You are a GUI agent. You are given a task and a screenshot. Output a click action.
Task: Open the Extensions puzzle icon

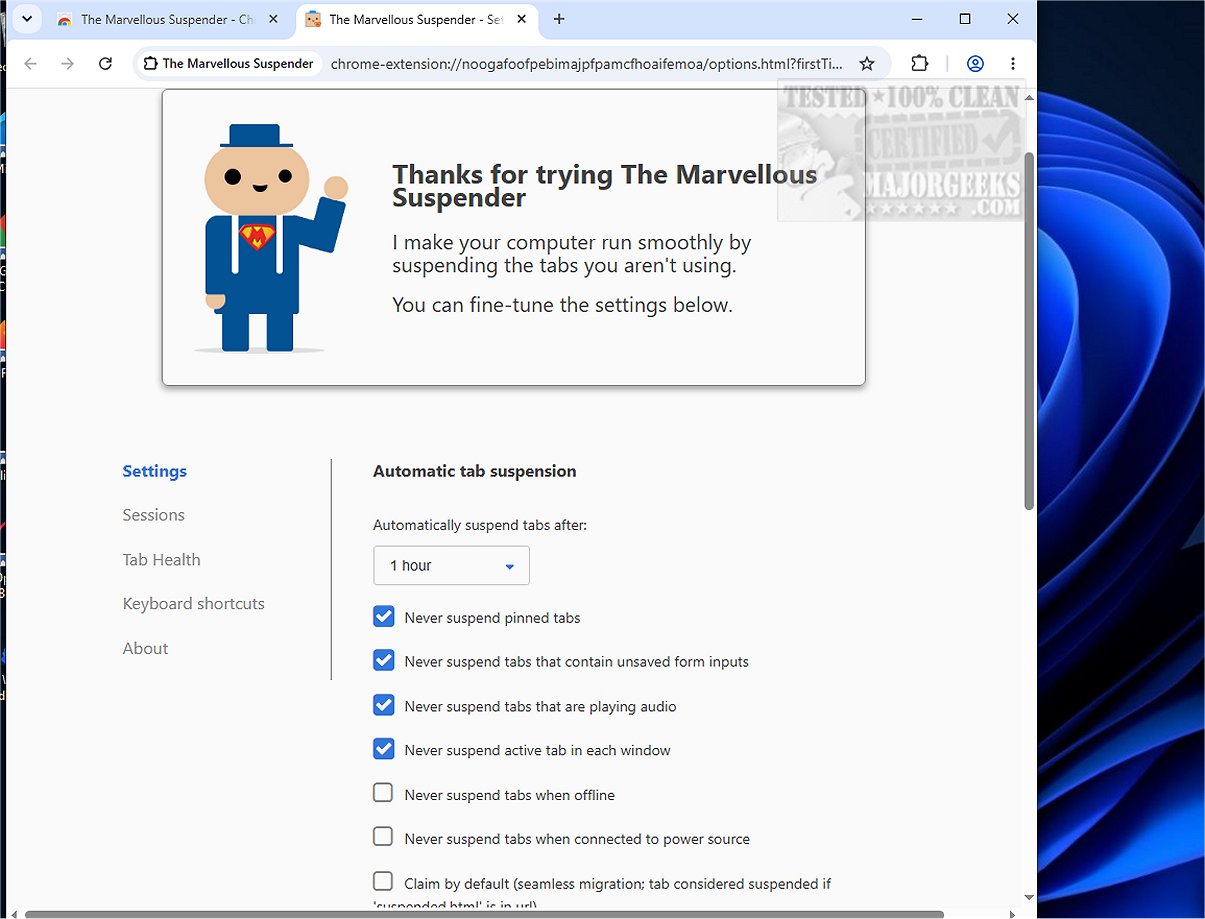(920, 64)
